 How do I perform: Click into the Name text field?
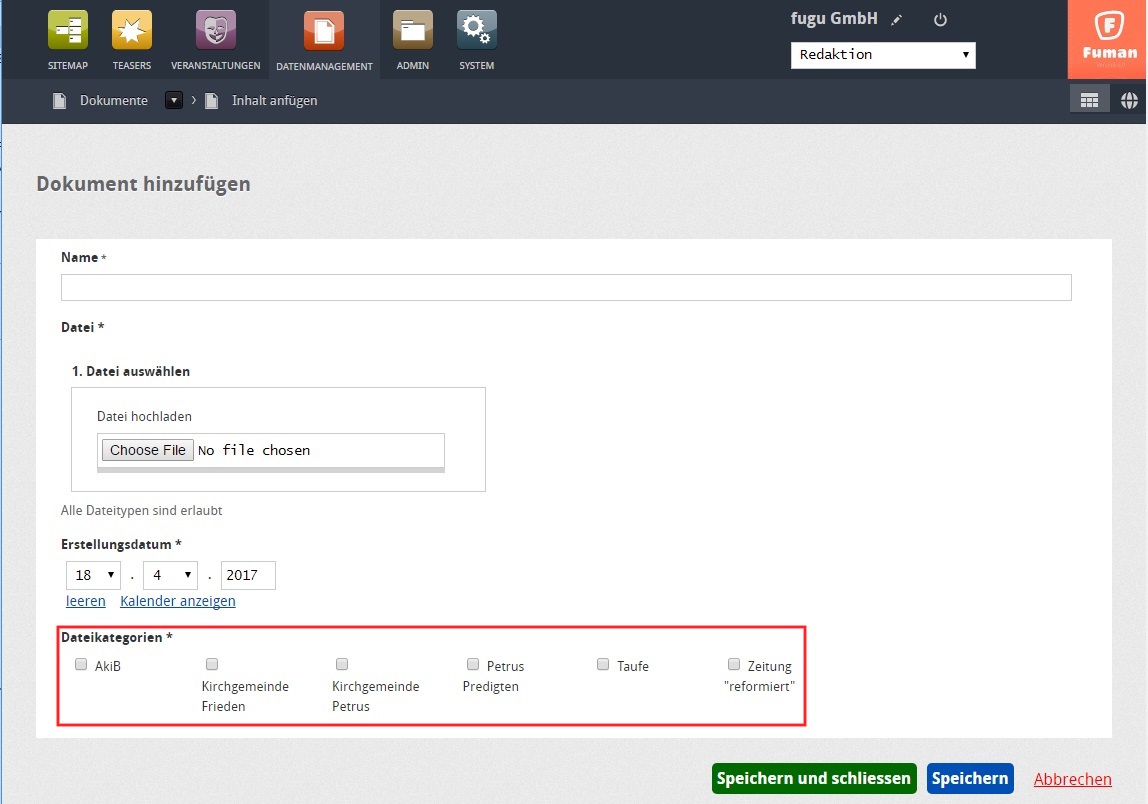pyautogui.click(x=566, y=288)
